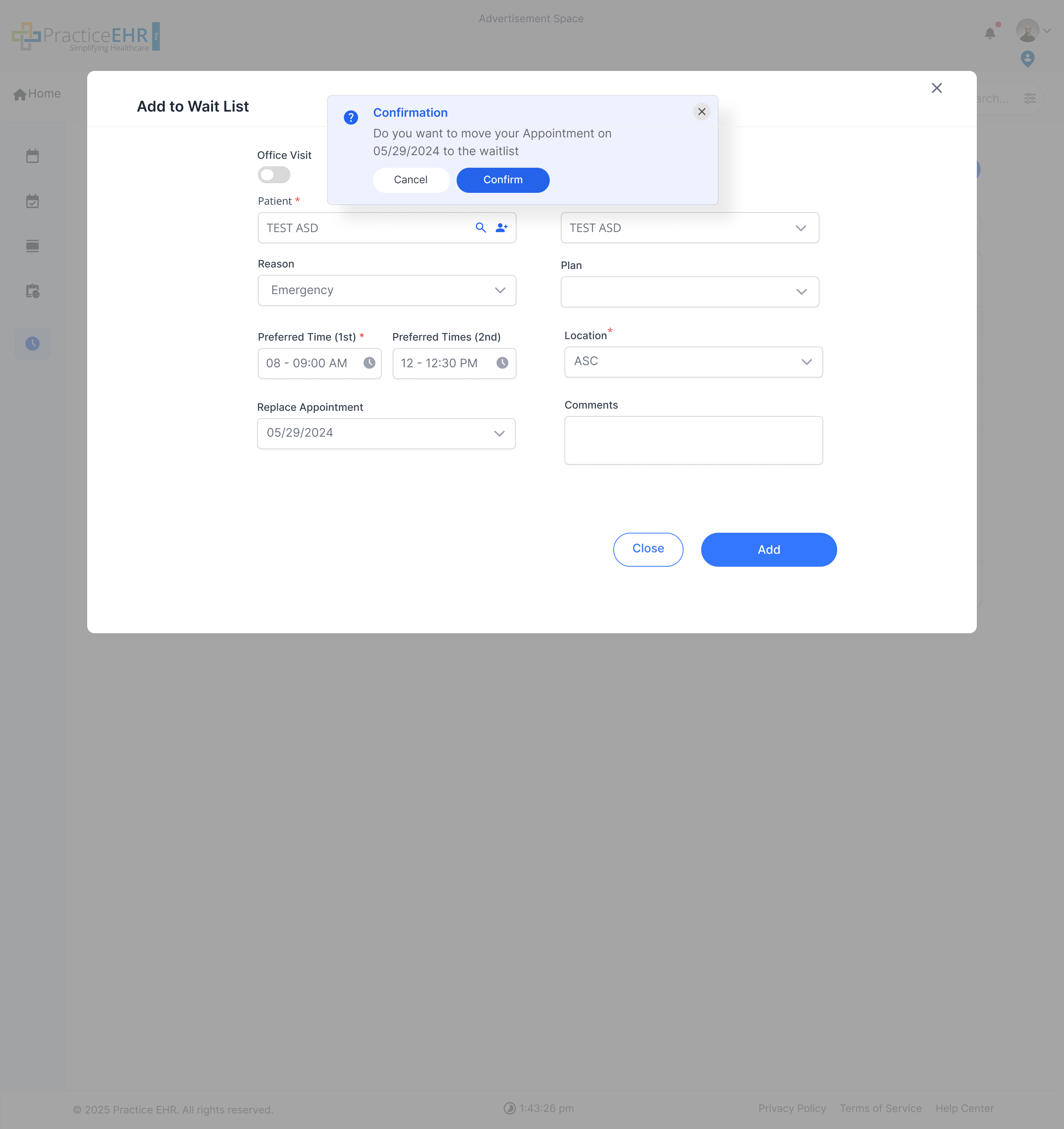The height and width of the screenshot is (1129, 1064).
Task: Open the calendar icon in the sidebar
Action: point(33,156)
